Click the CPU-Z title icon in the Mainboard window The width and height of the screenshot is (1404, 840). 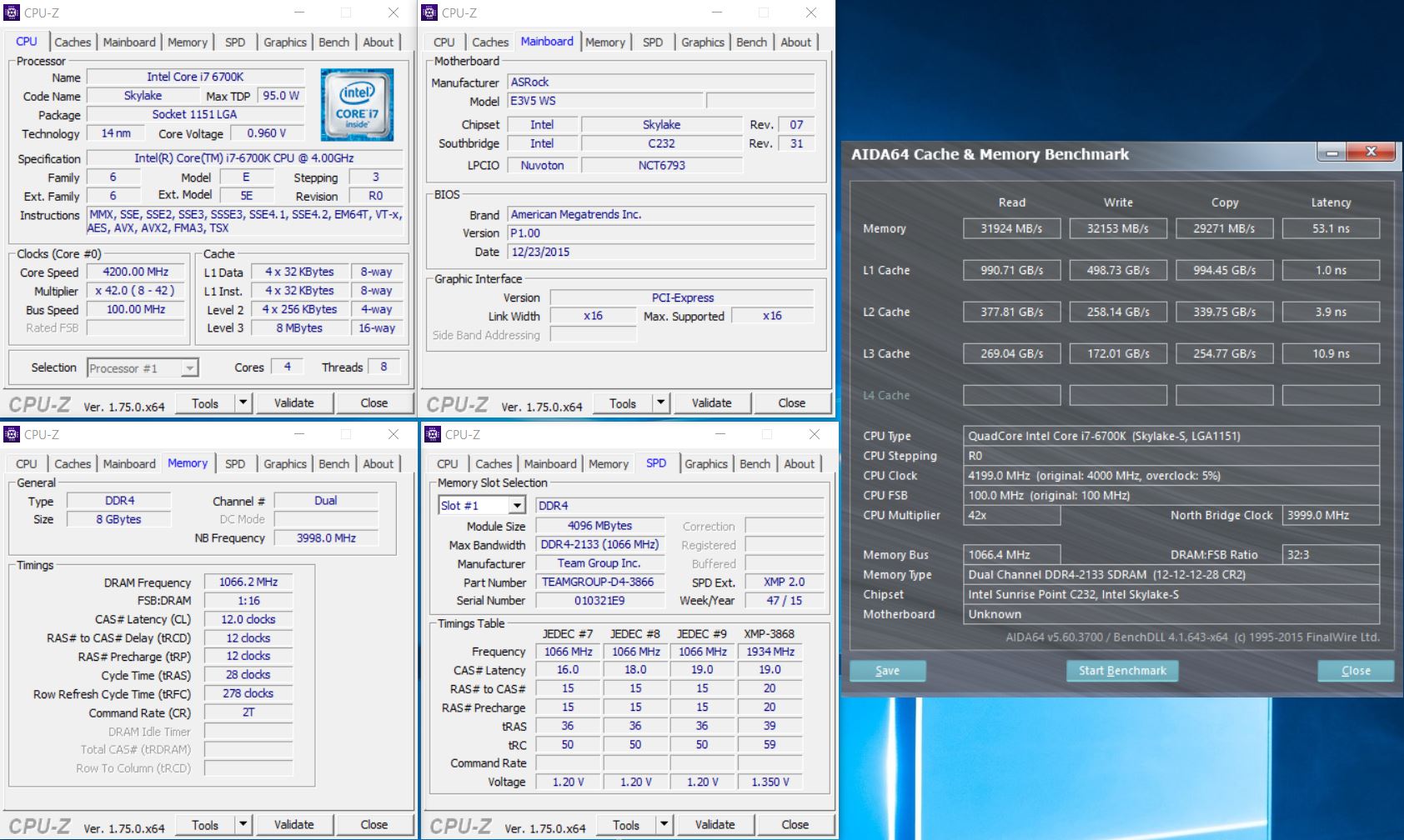429,12
